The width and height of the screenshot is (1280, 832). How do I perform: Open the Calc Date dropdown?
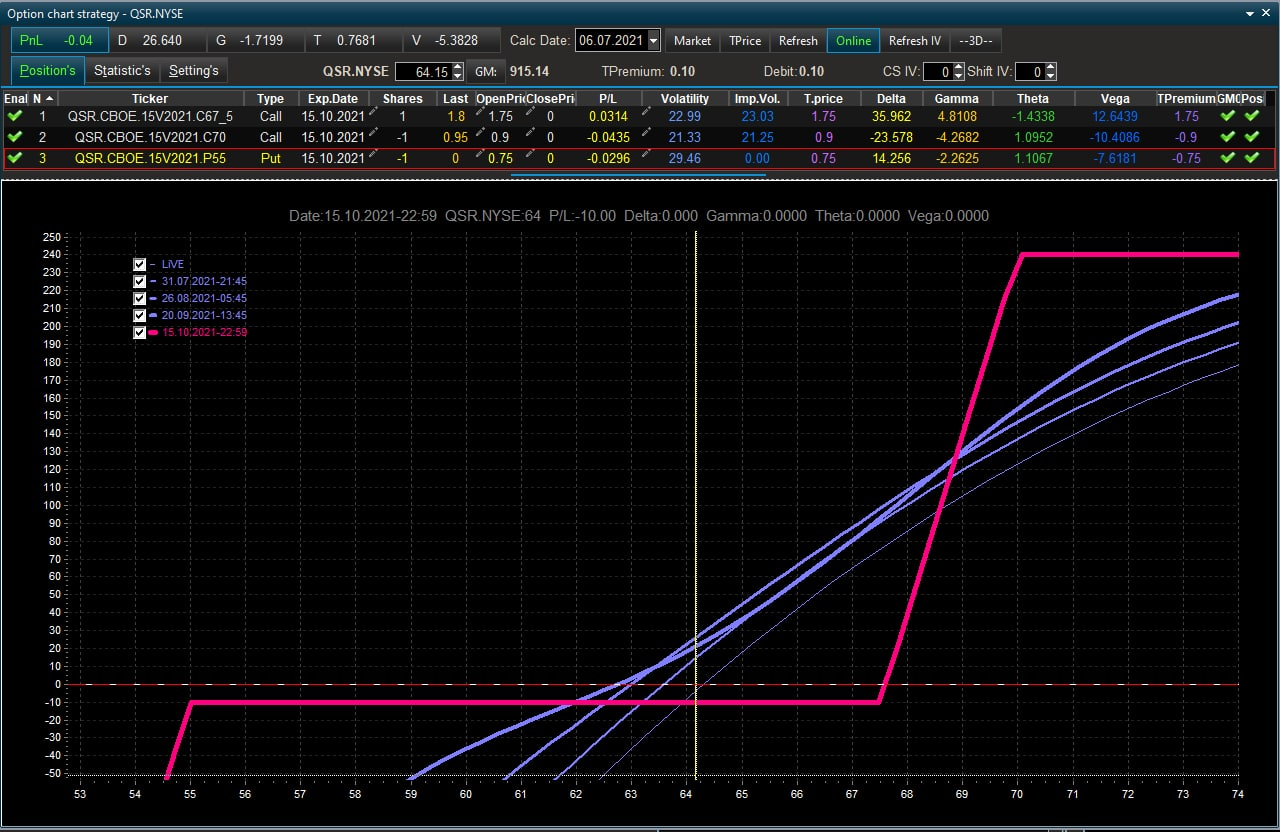[x=654, y=41]
